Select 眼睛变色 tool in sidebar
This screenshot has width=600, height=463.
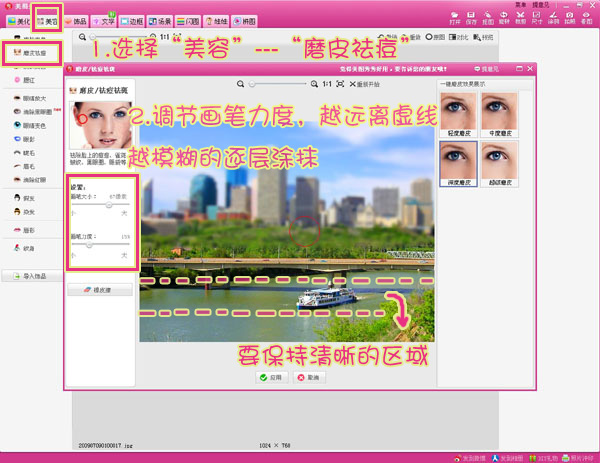tap(30, 126)
